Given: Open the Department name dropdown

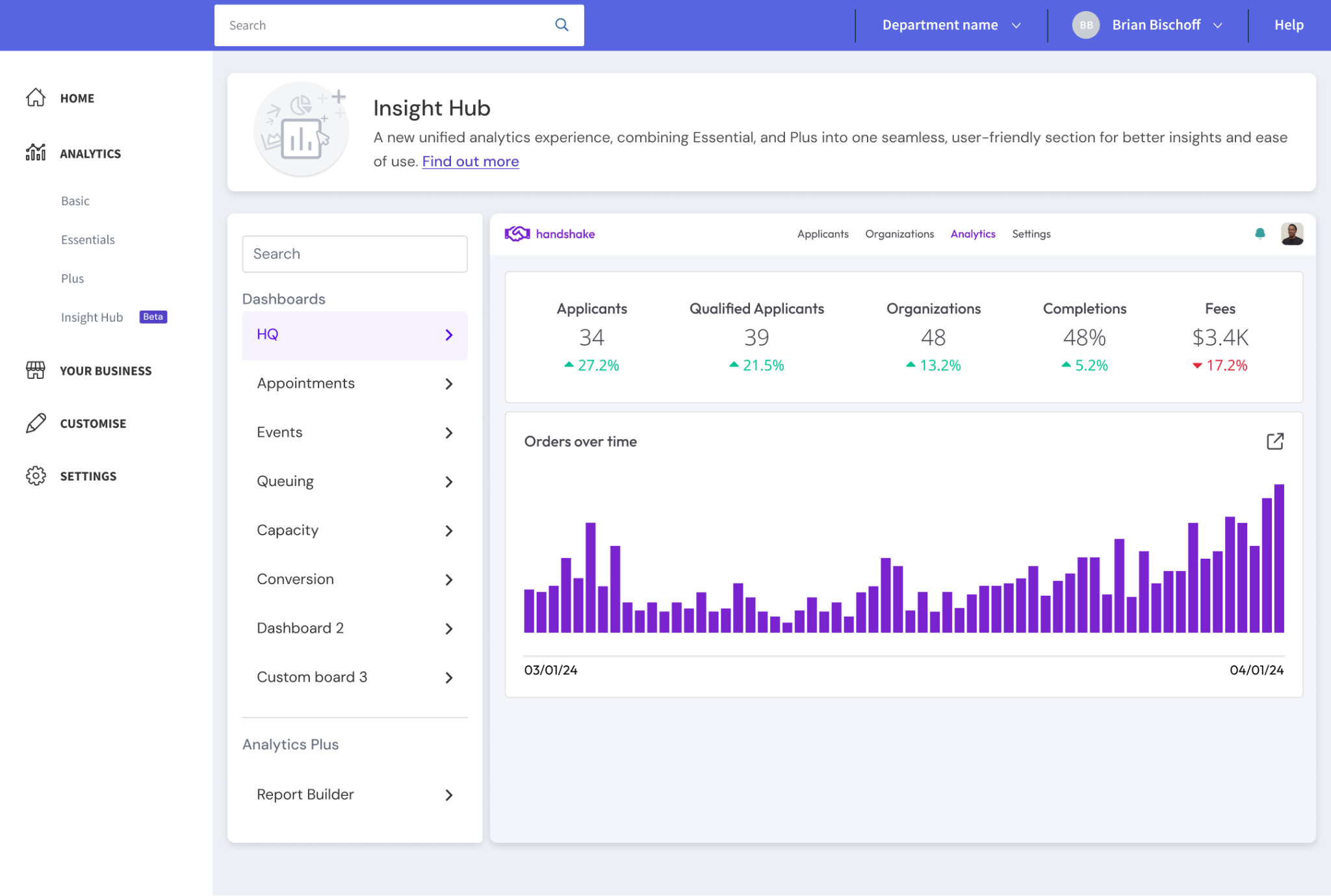Looking at the screenshot, I should (x=951, y=25).
